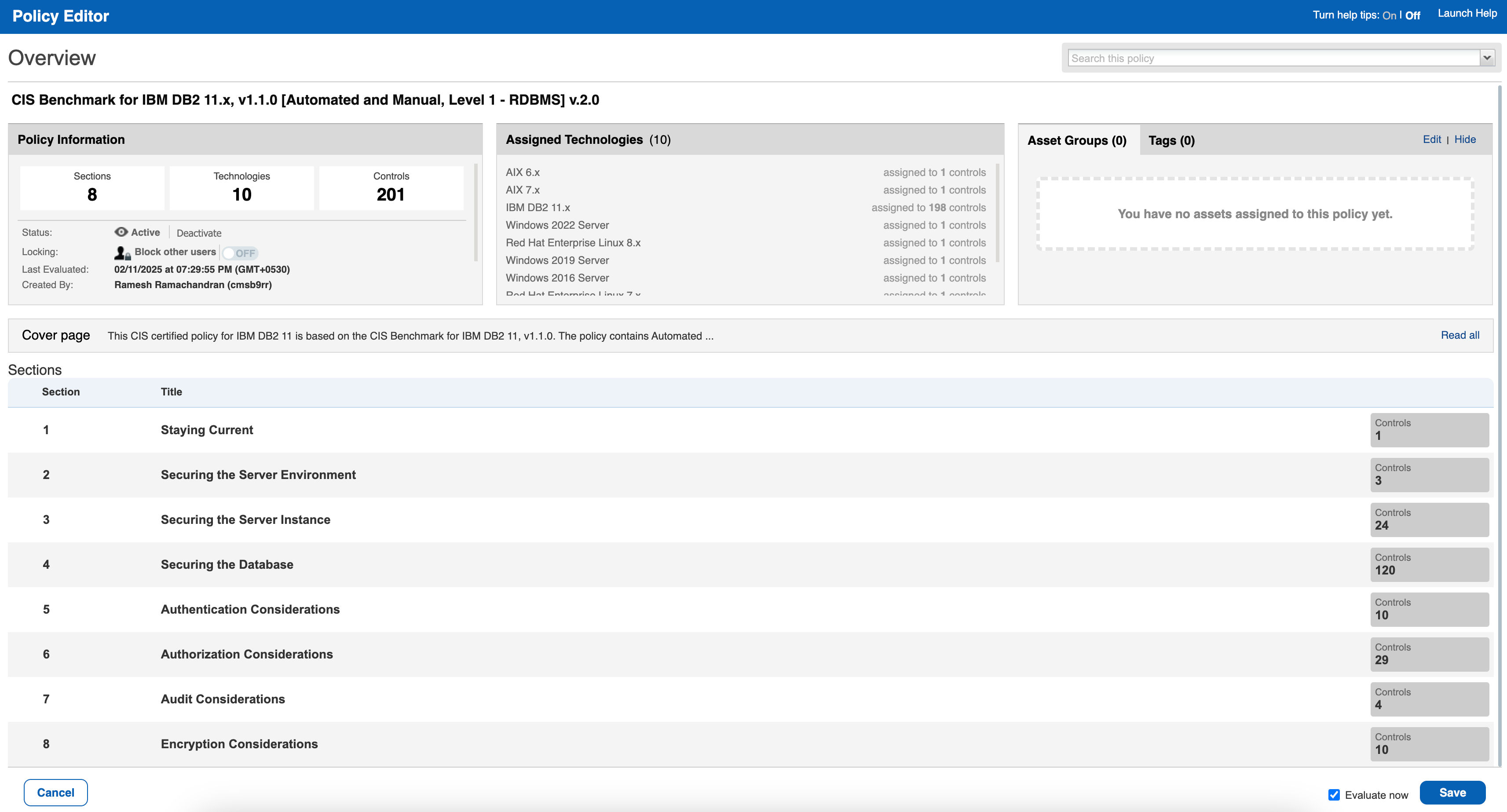The height and width of the screenshot is (812, 1507).
Task: Click Edit link in Asset Groups panel
Action: click(x=1431, y=139)
